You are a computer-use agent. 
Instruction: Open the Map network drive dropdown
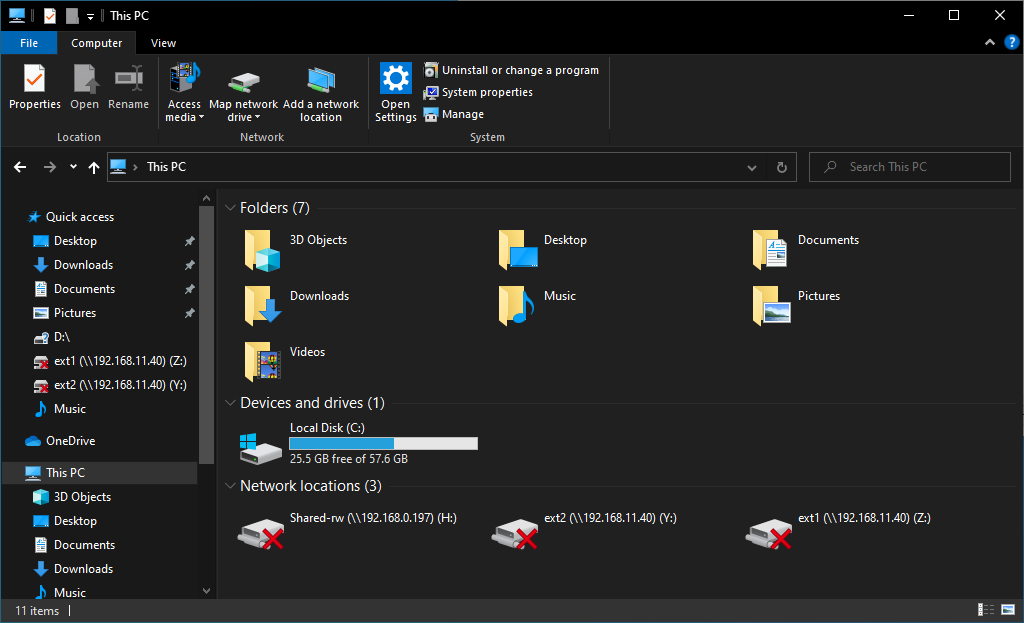click(x=244, y=93)
